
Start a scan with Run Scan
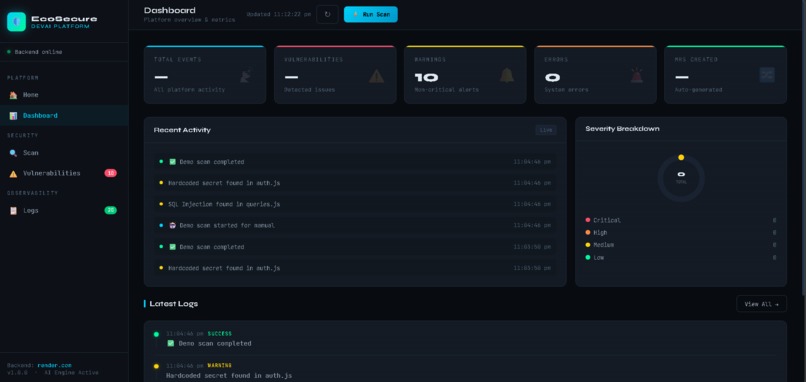pos(371,14)
